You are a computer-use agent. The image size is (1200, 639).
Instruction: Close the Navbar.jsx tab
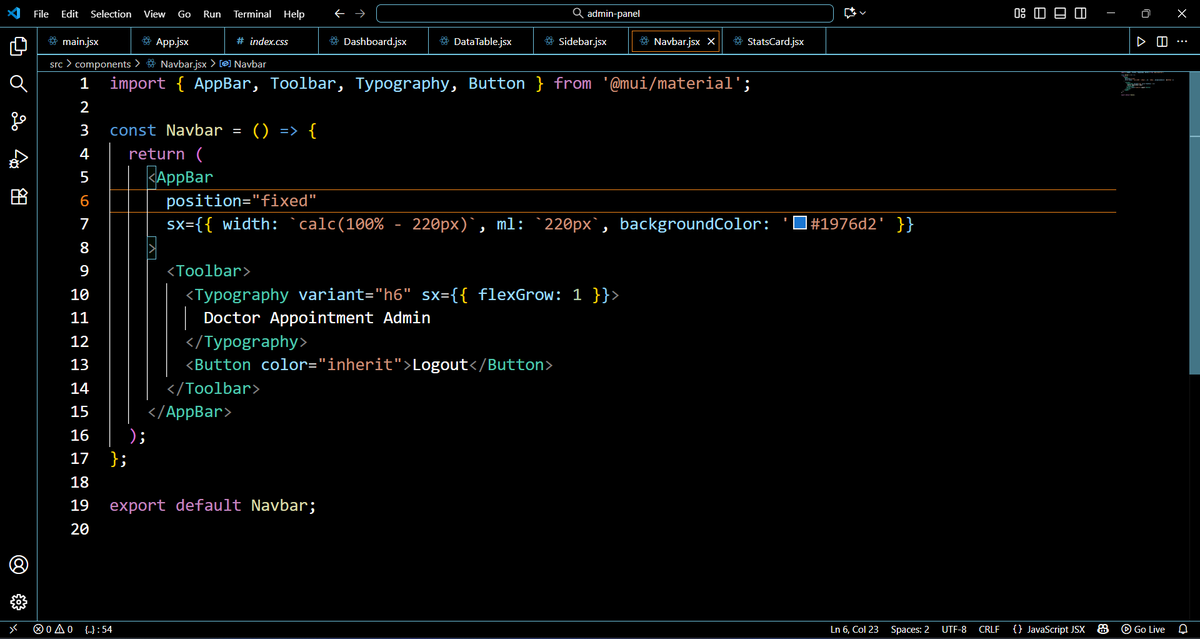(x=711, y=42)
